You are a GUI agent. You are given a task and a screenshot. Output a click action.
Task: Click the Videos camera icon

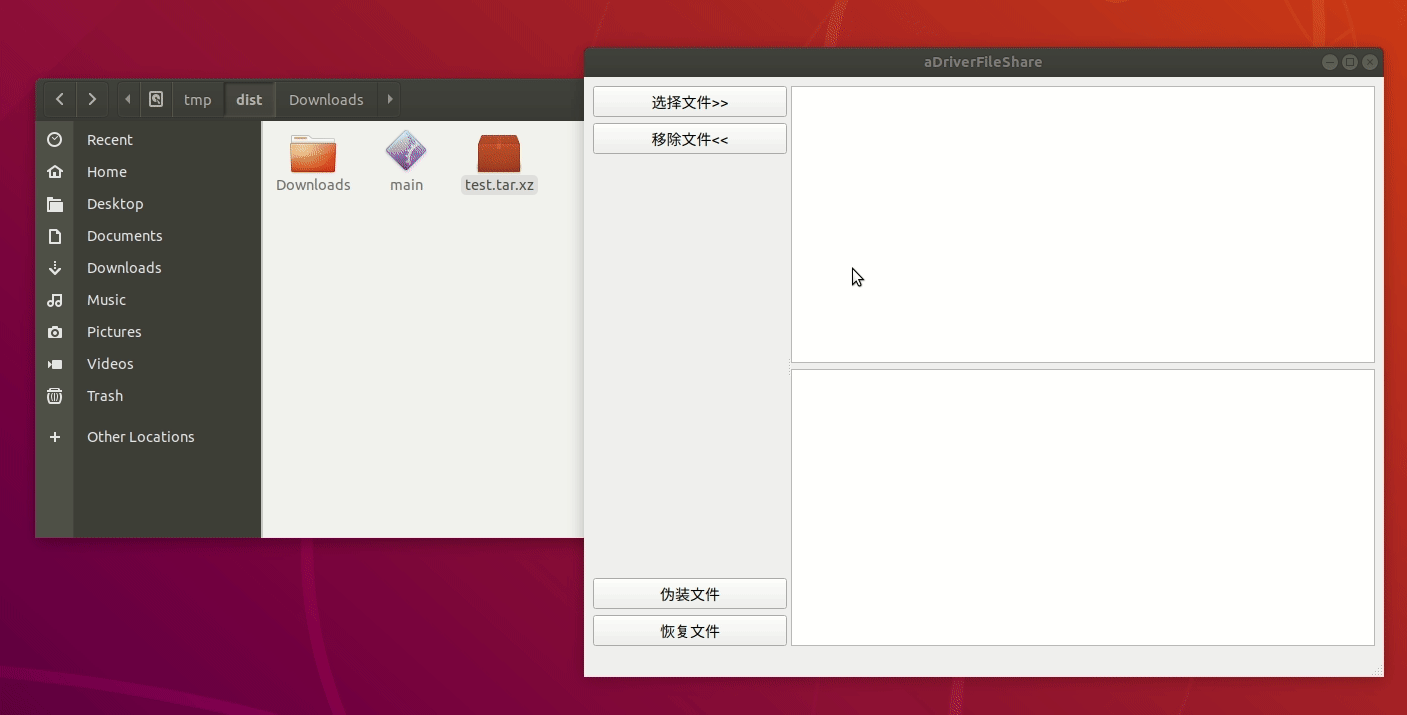pos(55,364)
